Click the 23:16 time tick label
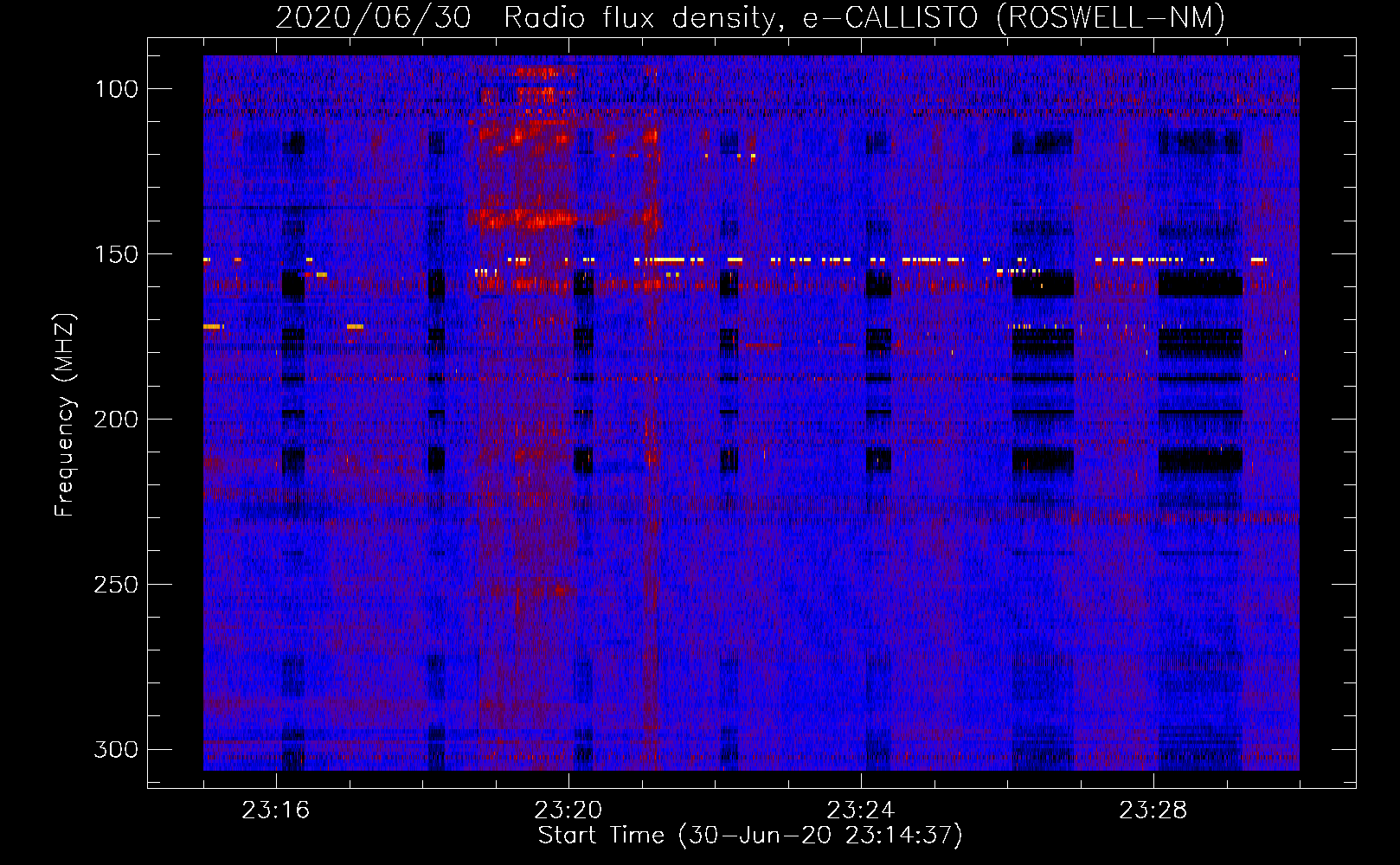 (276, 811)
